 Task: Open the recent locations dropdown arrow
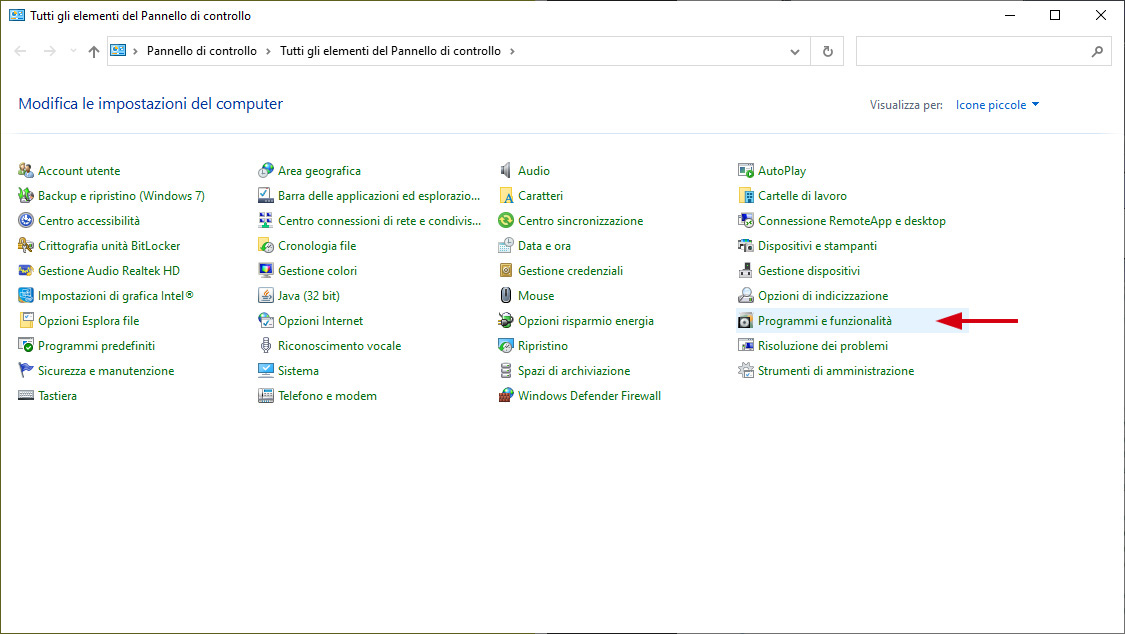point(73,51)
